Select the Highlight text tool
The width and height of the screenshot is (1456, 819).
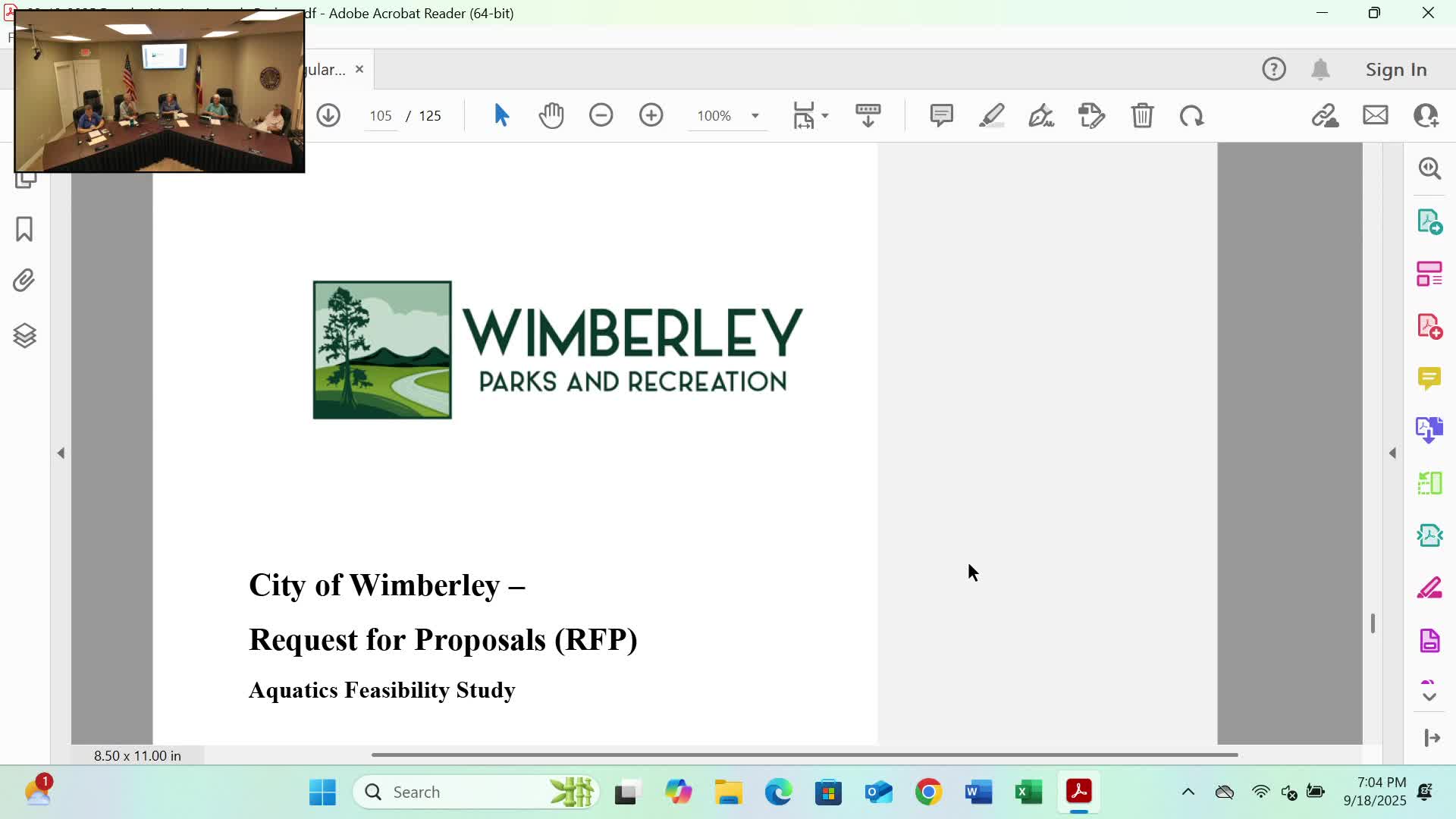[x=991, y=115]
